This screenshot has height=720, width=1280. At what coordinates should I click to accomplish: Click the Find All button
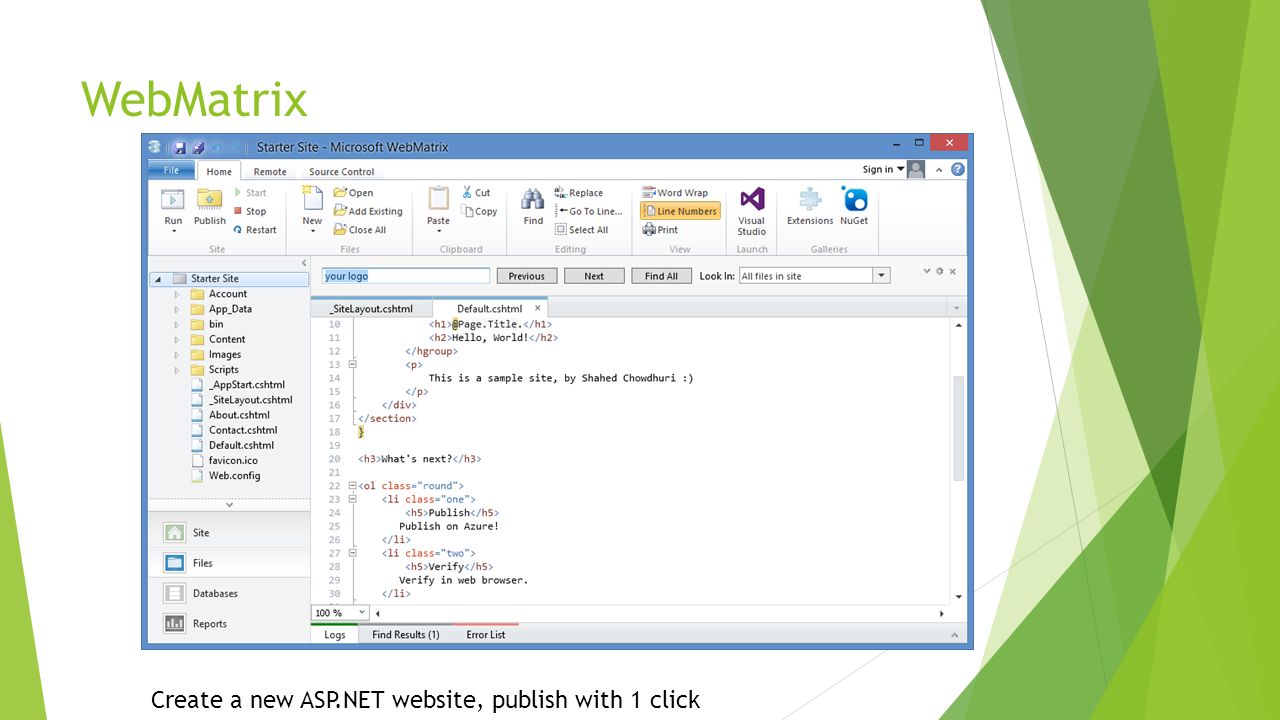[661, 276]
